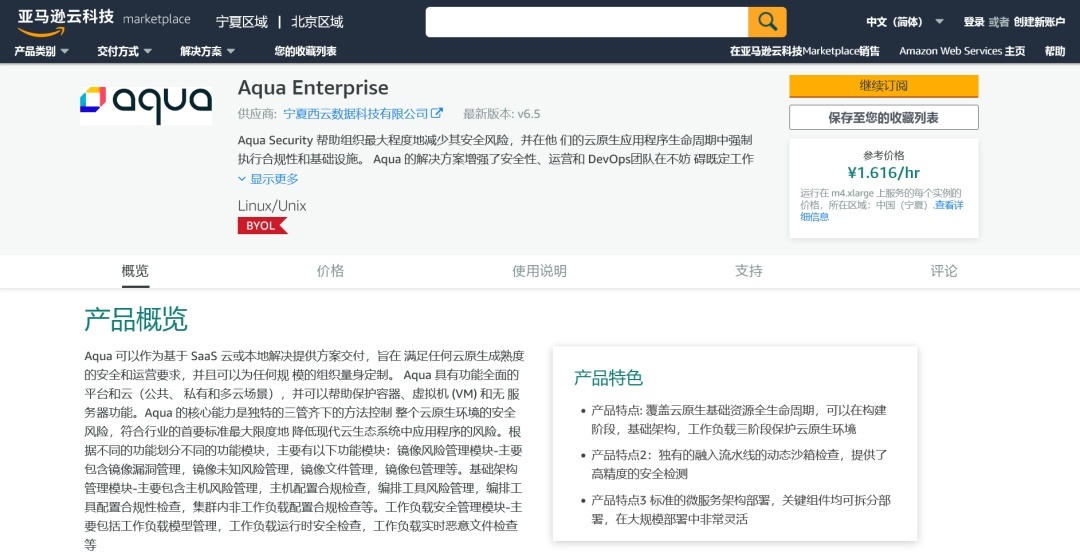Switch to the 评论 tab
This screenshot has height=553, width=1080.
pos(944,271)
